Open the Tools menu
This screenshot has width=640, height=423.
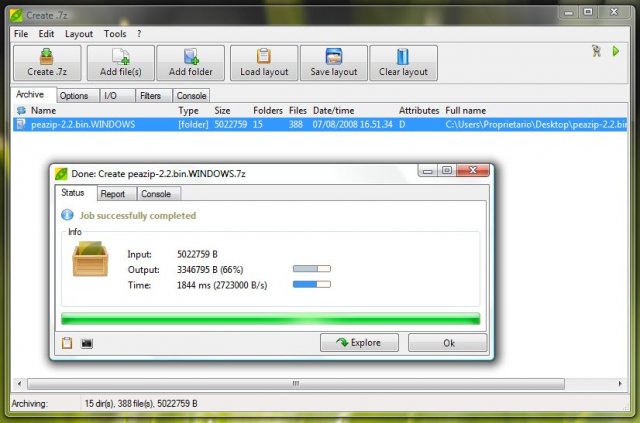[x=115, y=34]
